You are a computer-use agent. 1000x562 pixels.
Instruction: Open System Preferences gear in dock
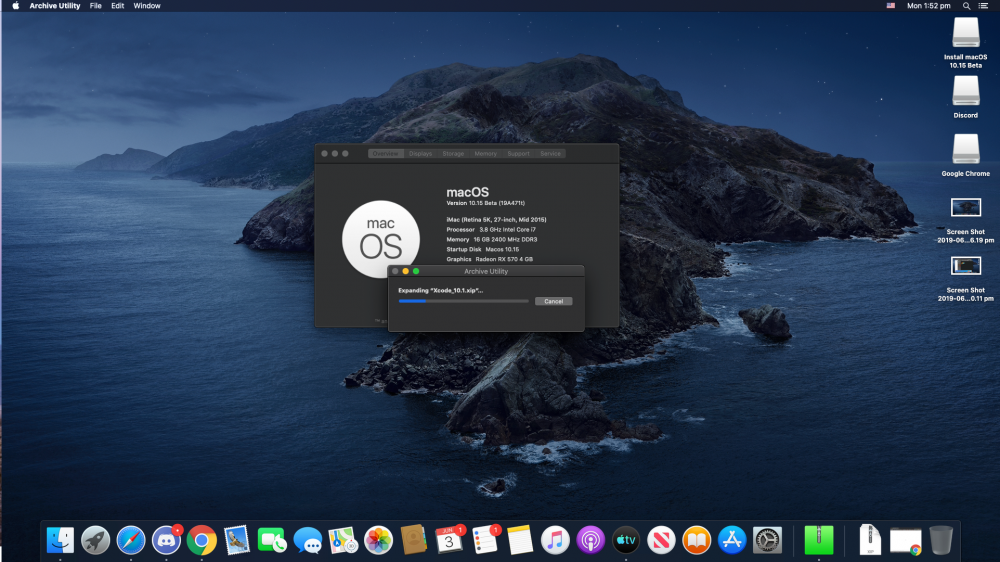[x=767, y=540]
